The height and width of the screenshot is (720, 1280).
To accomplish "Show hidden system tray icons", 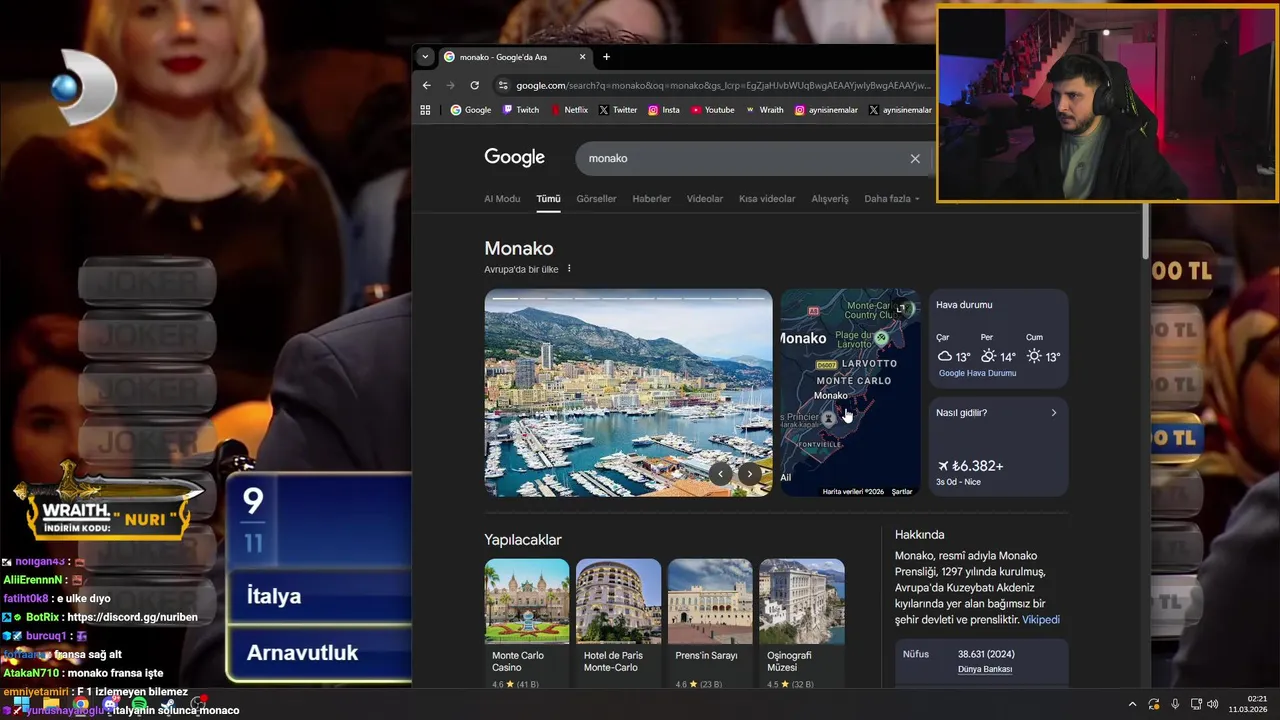I will pyautogui.click(x=1132, y=704).
